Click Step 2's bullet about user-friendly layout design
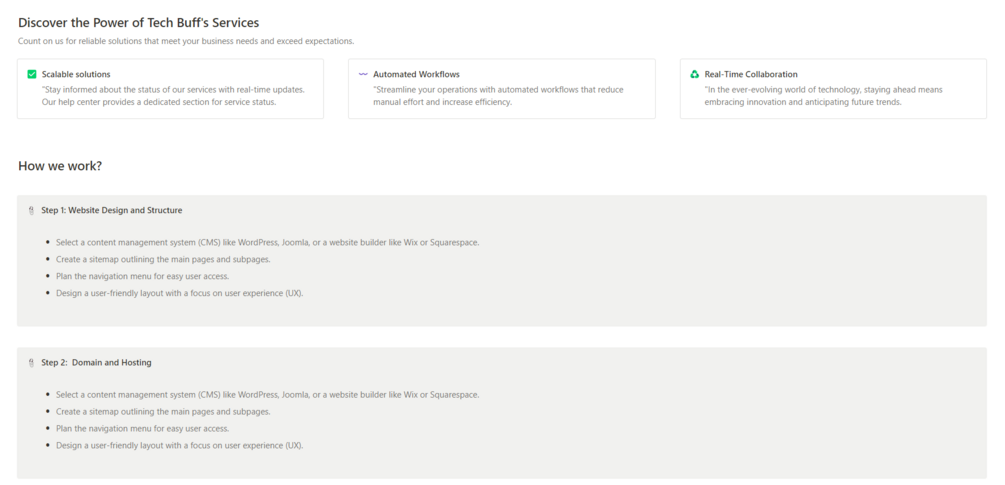The width and height of the screenshot is (1005, 485). 179,445
